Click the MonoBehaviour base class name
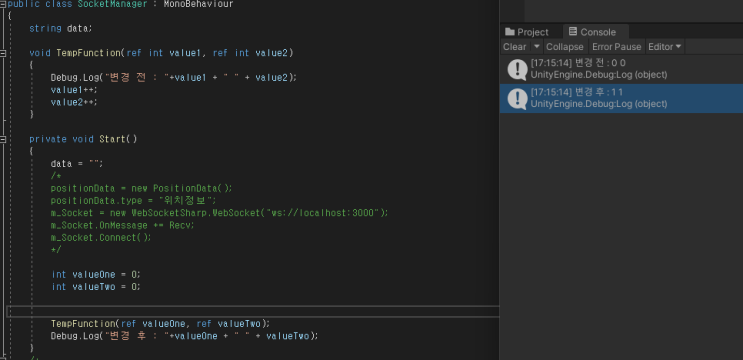Screen dimensions: 743x360 (x=198, y=4)
